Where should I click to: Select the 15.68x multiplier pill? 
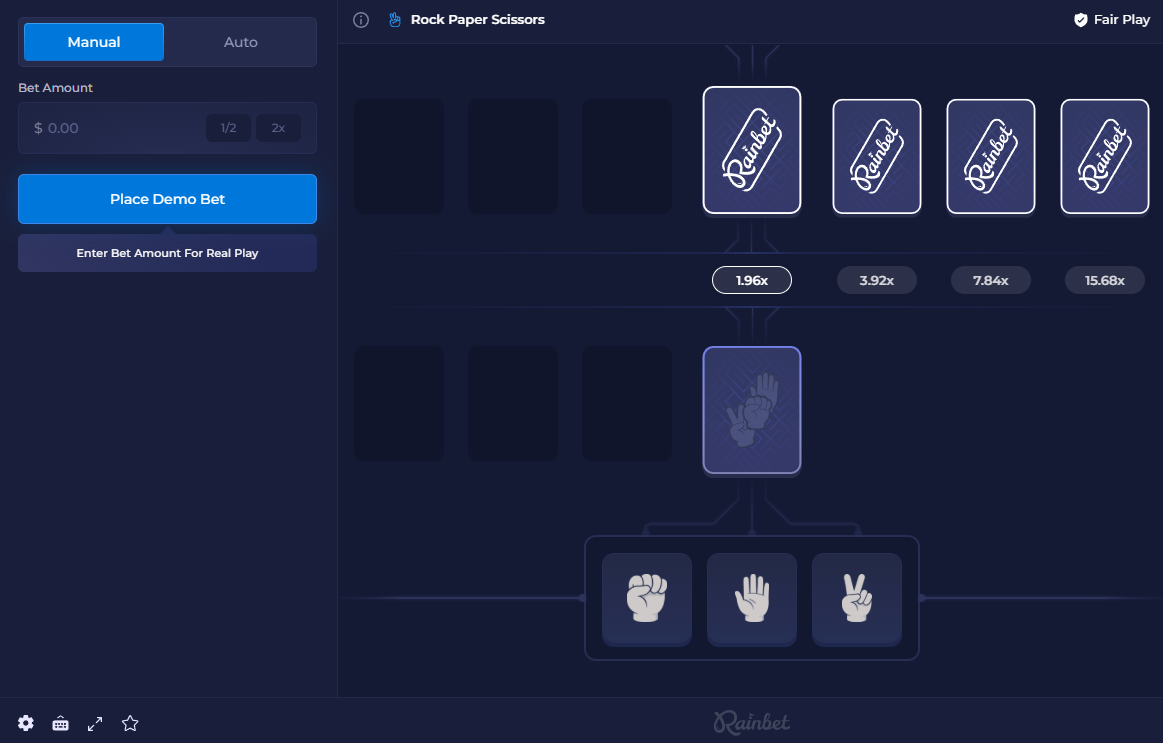[1104, 281]
